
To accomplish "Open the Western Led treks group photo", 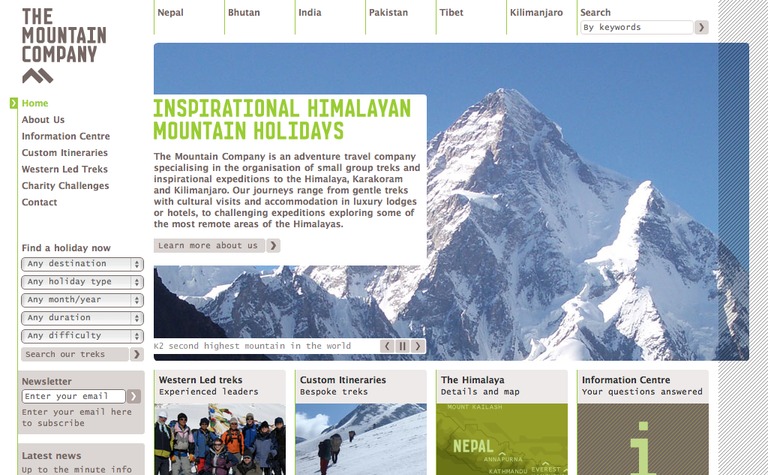I will (220, 439).
